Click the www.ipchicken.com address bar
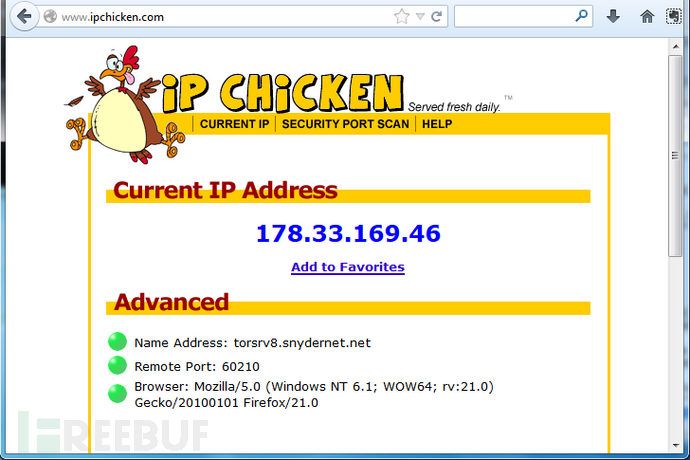 tap(220, 17)
